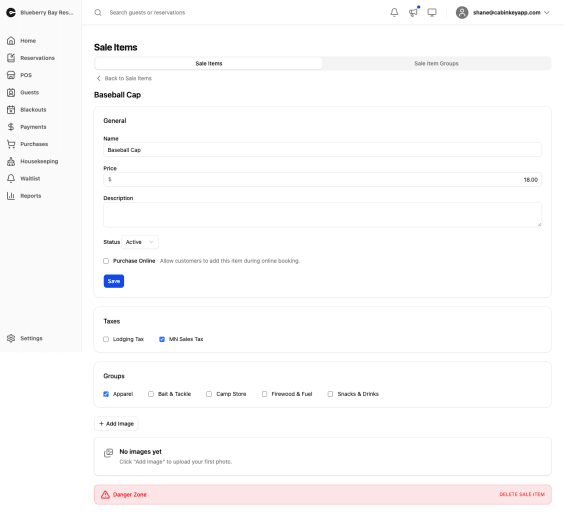Viewport: 564px width, 520px height.
Task: Expand the account menu chevron
Action: 547,13
